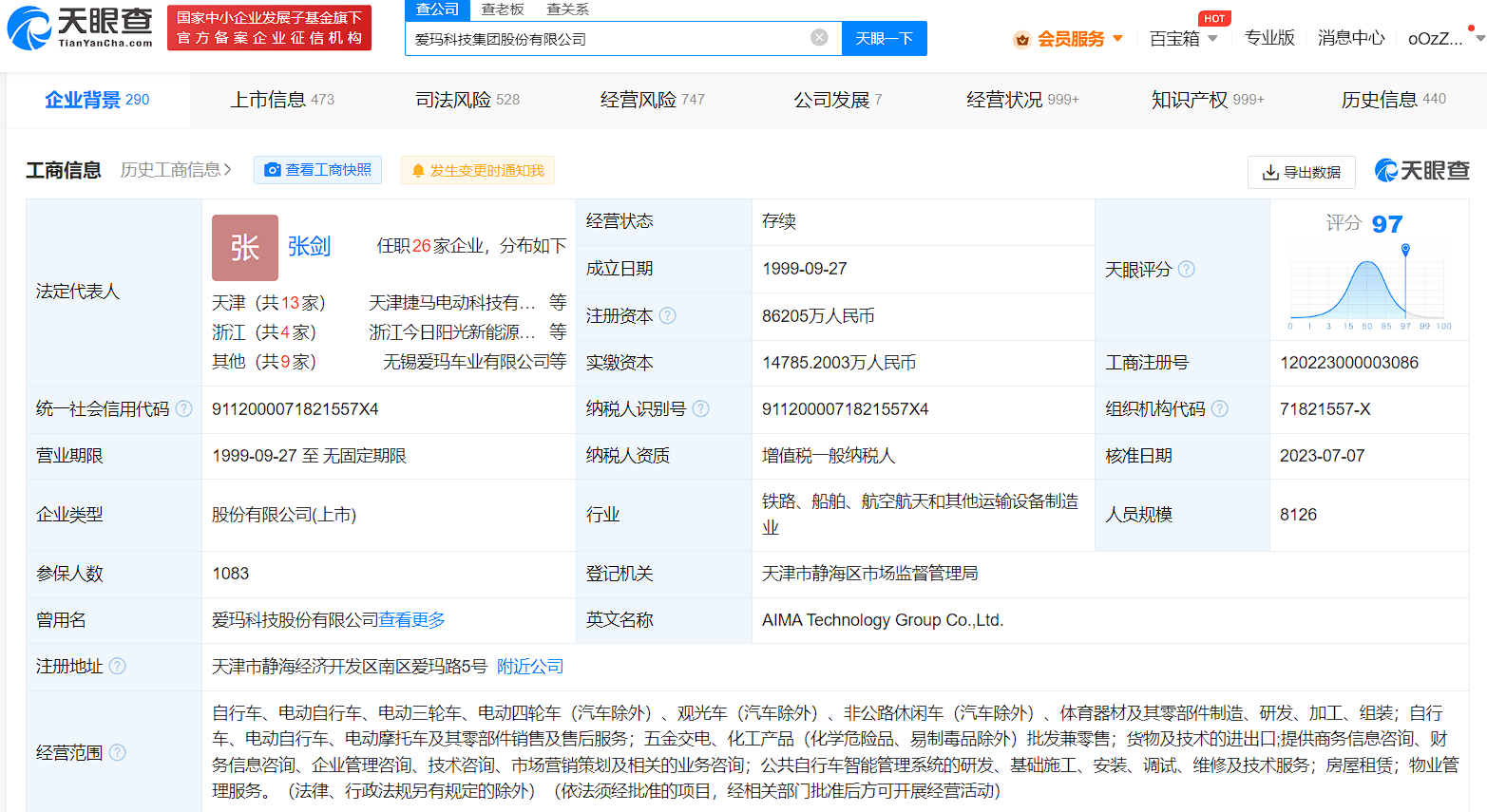
Task: Click 张 avatar of legal representative
Action: point(245,247)
